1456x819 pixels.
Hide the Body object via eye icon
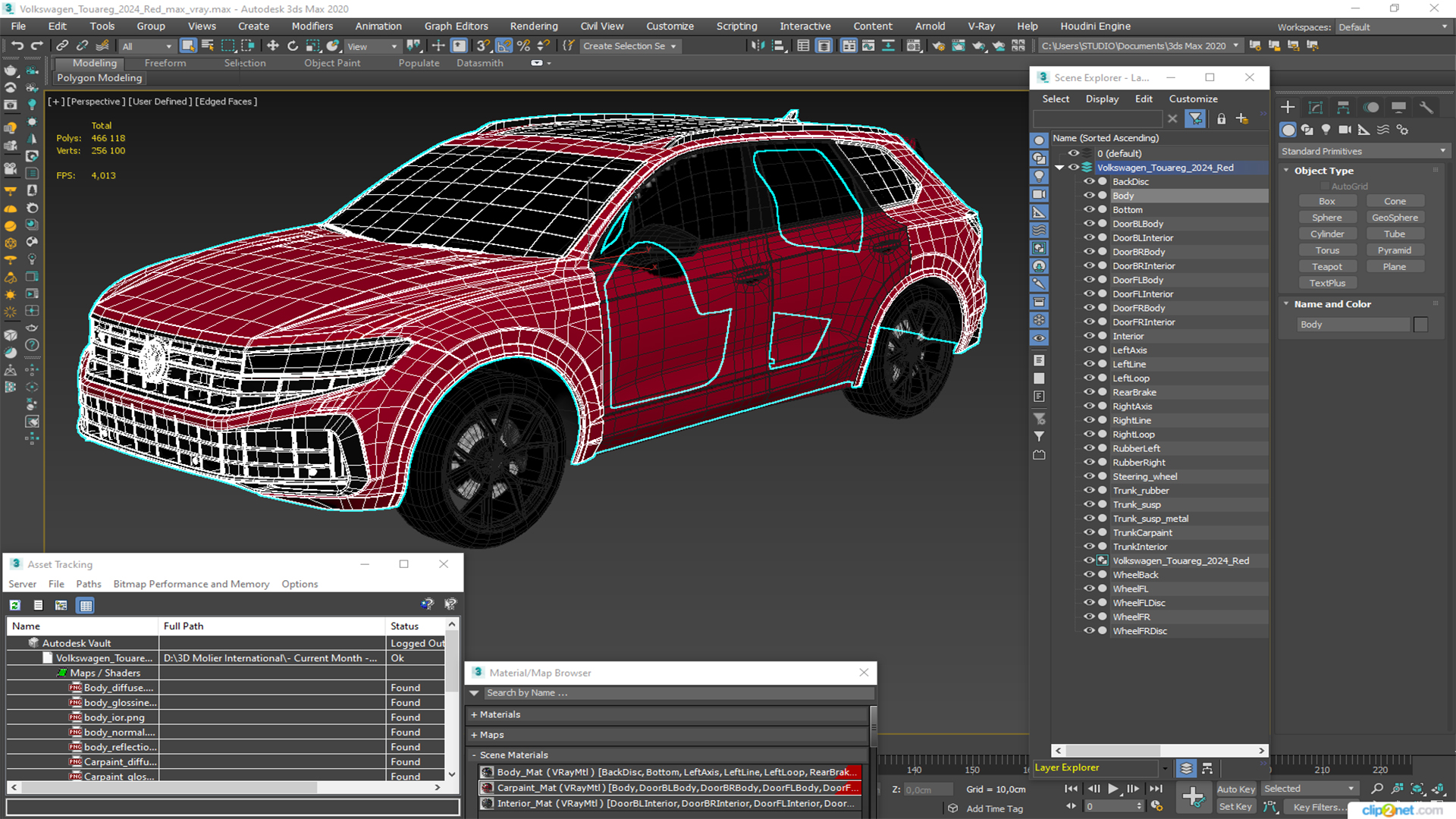point(1089,196)
